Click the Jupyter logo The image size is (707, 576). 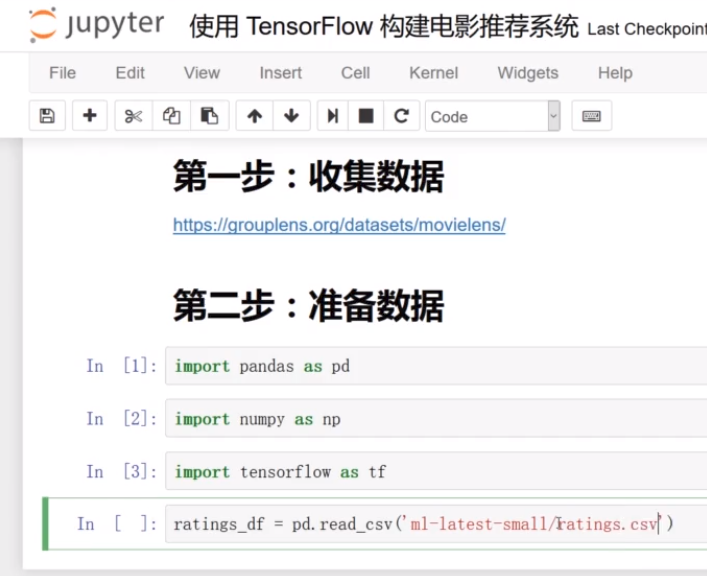pos(96,25)
